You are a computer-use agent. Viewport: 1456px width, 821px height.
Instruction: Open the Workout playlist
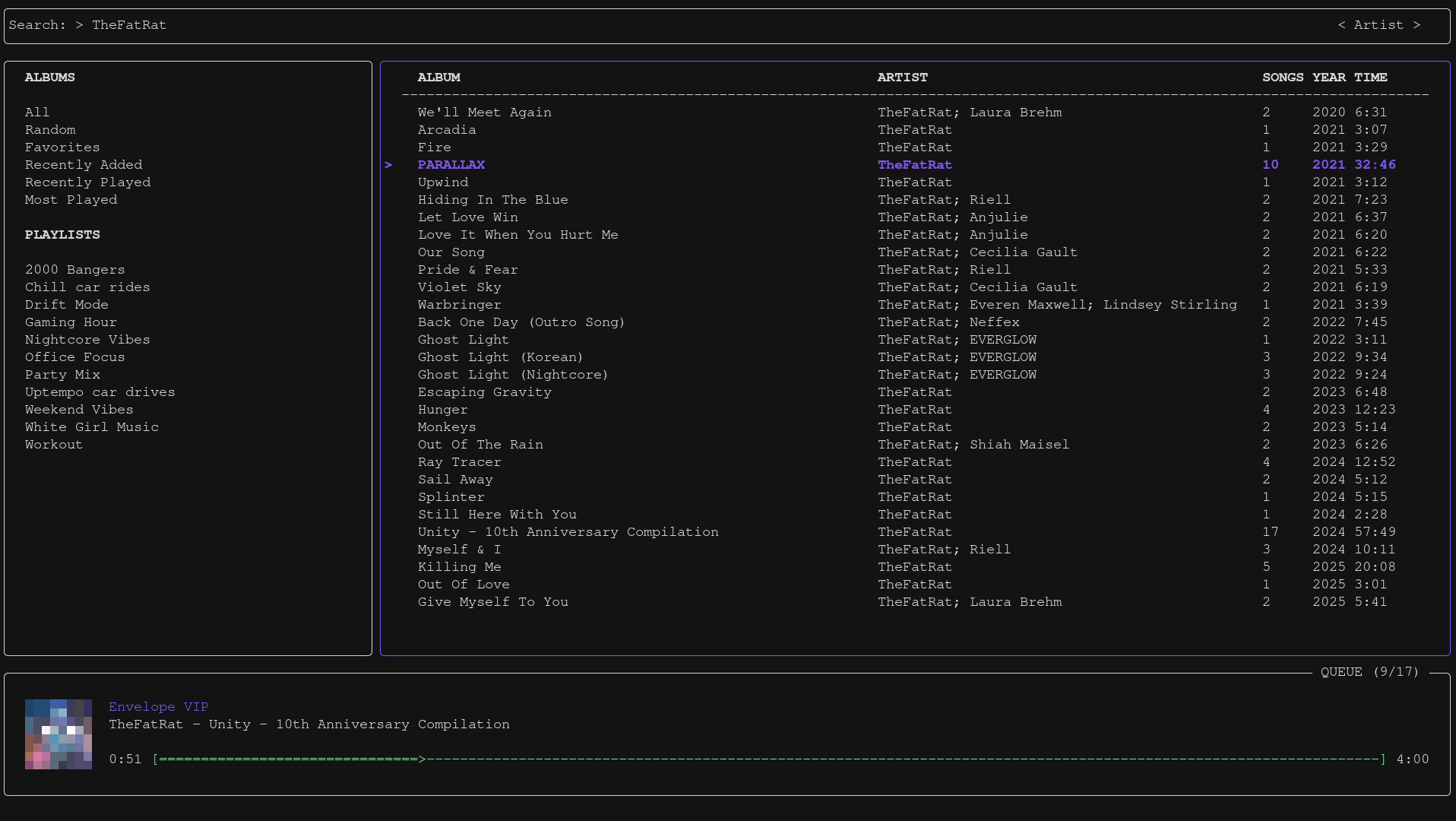pos(54,445)
